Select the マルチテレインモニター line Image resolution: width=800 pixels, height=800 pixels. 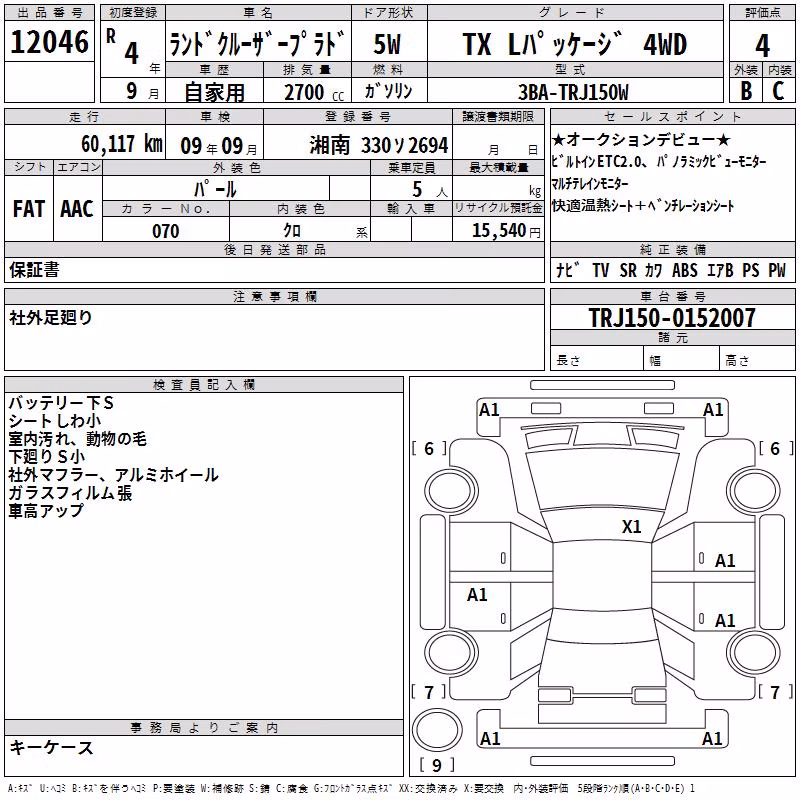pos(590,184)
